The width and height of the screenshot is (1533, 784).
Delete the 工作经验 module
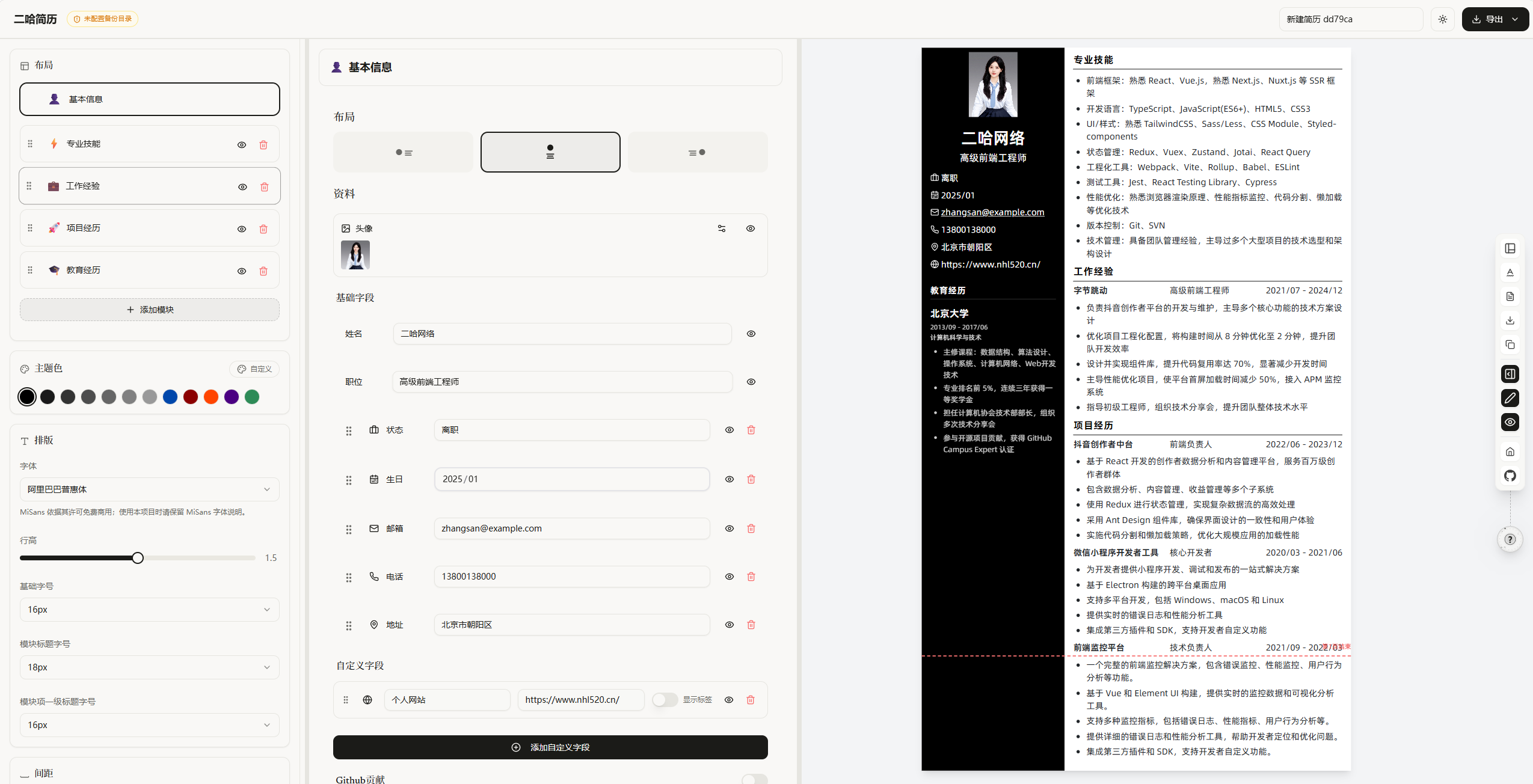[264, 186]
